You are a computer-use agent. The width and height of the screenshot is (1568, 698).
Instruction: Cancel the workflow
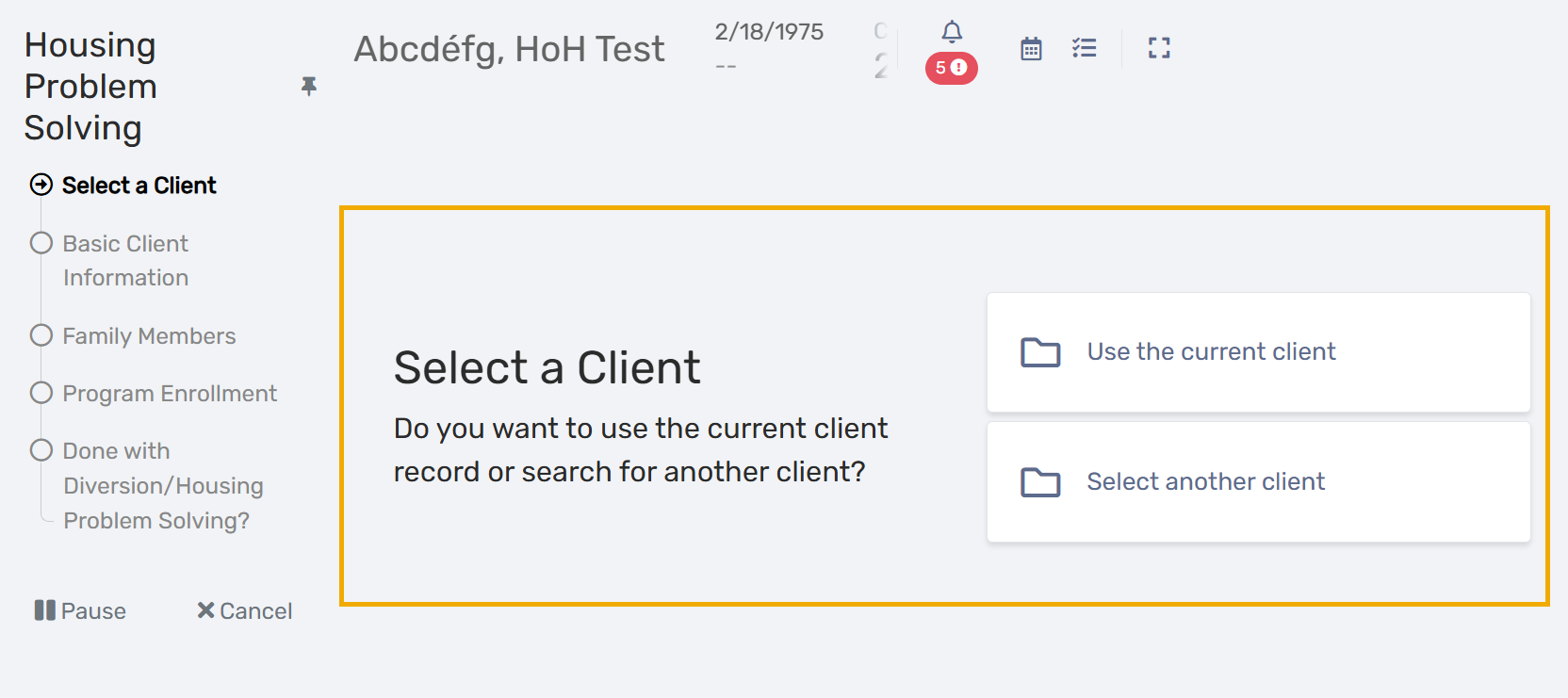pos(245,611)
